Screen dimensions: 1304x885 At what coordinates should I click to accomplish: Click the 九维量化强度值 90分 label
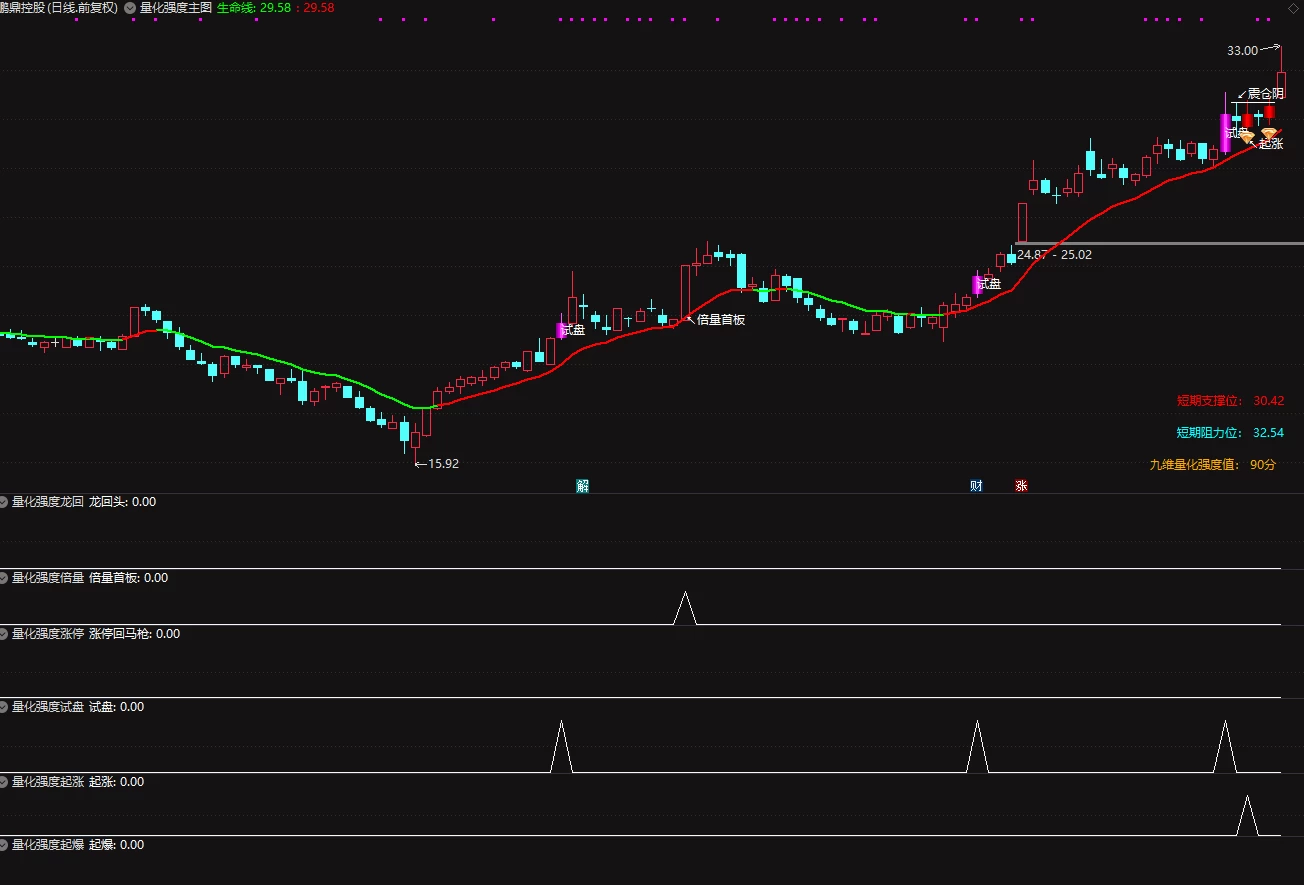click(1213, 465)
